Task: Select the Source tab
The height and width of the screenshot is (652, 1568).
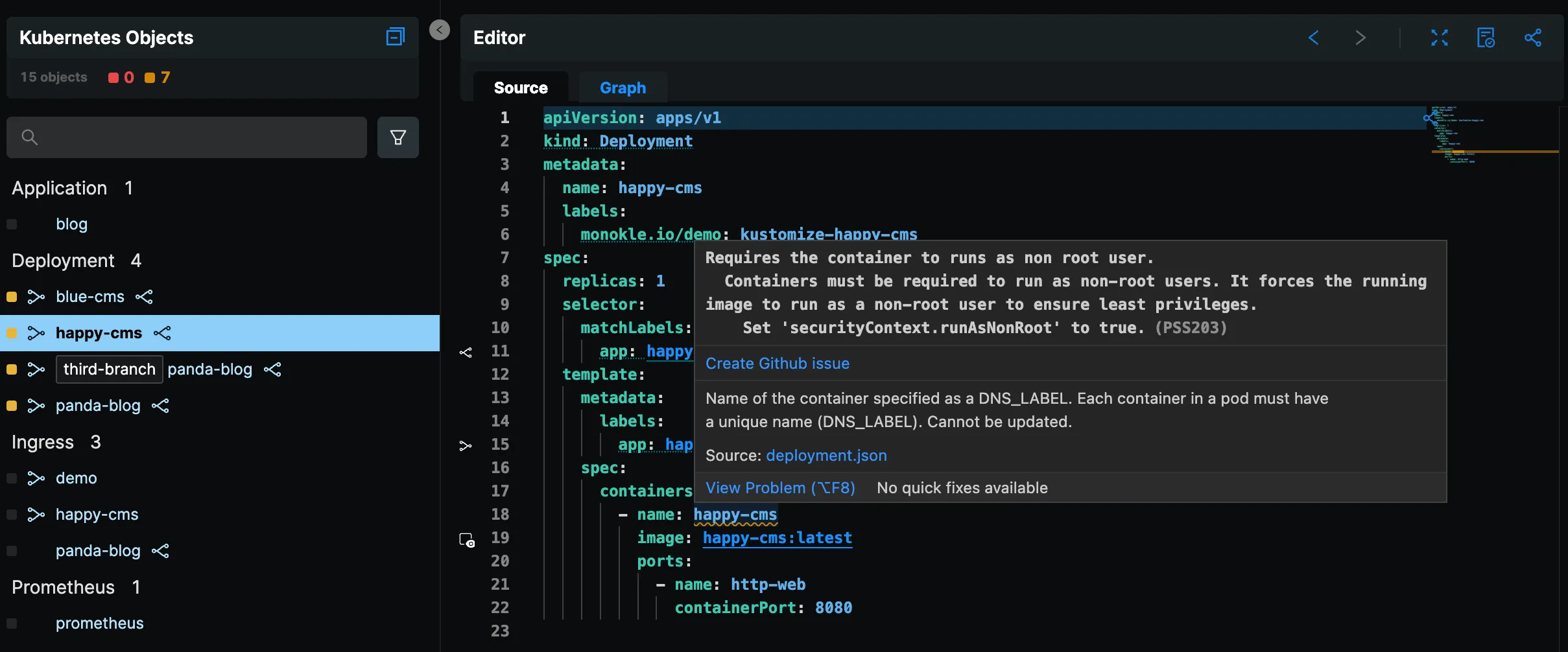Action: pyautogui.click(x=520, y=87)
